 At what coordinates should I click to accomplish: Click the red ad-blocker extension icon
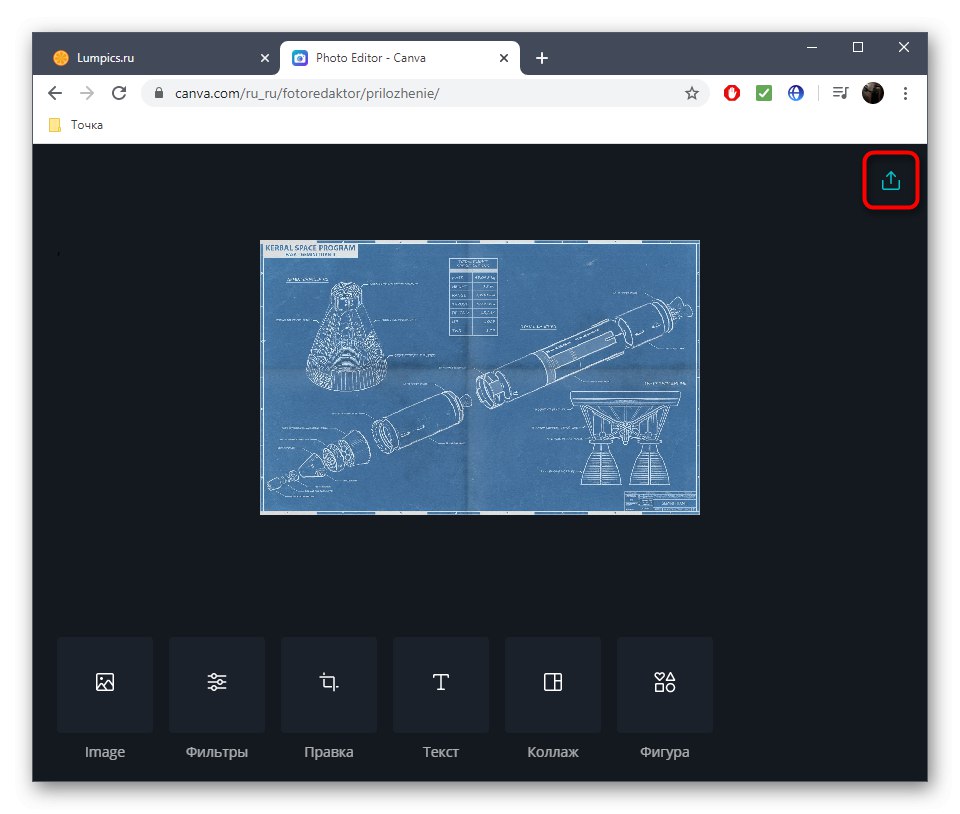click(731, 93)
